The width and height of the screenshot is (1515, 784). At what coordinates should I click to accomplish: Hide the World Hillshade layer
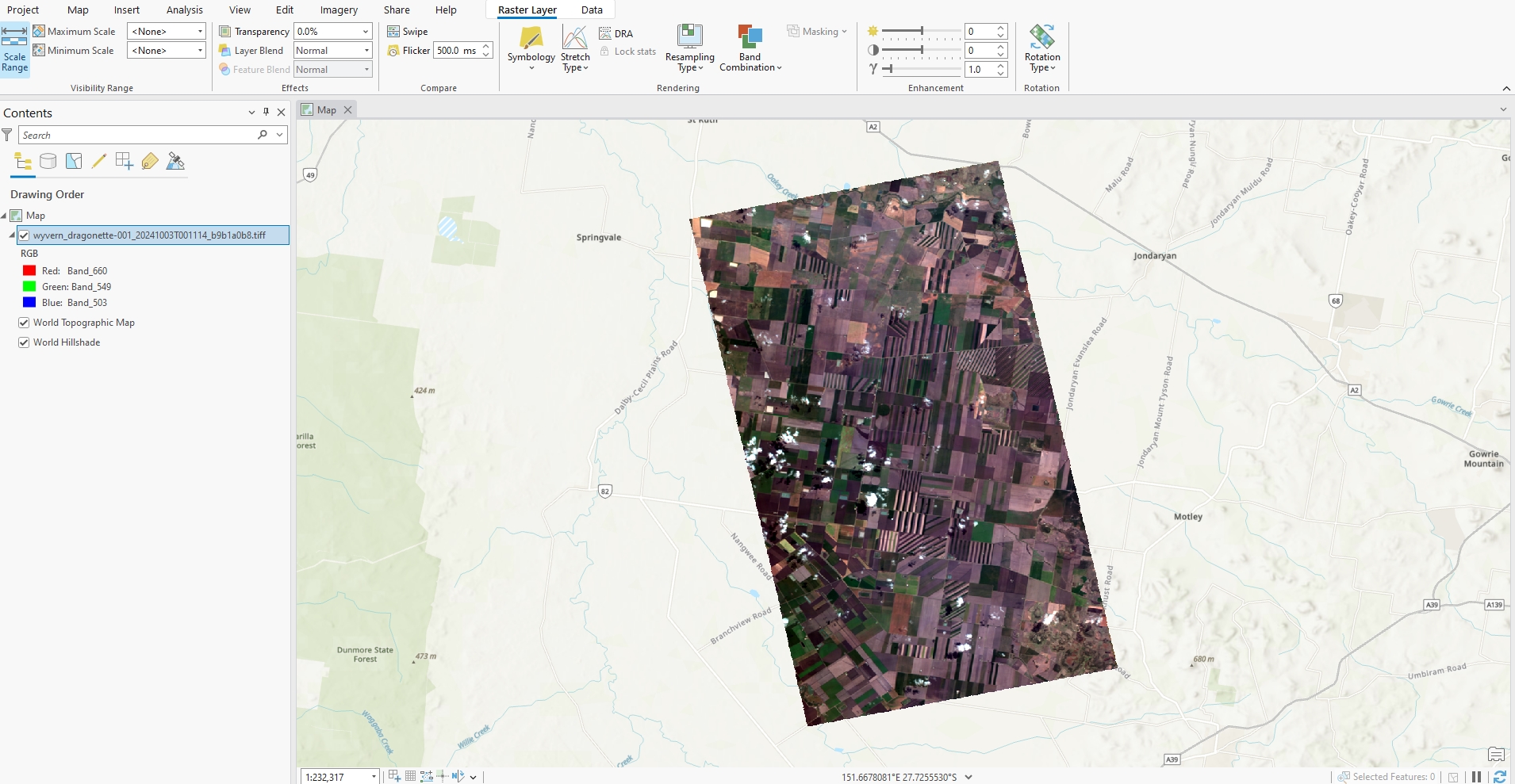point(24,342)
